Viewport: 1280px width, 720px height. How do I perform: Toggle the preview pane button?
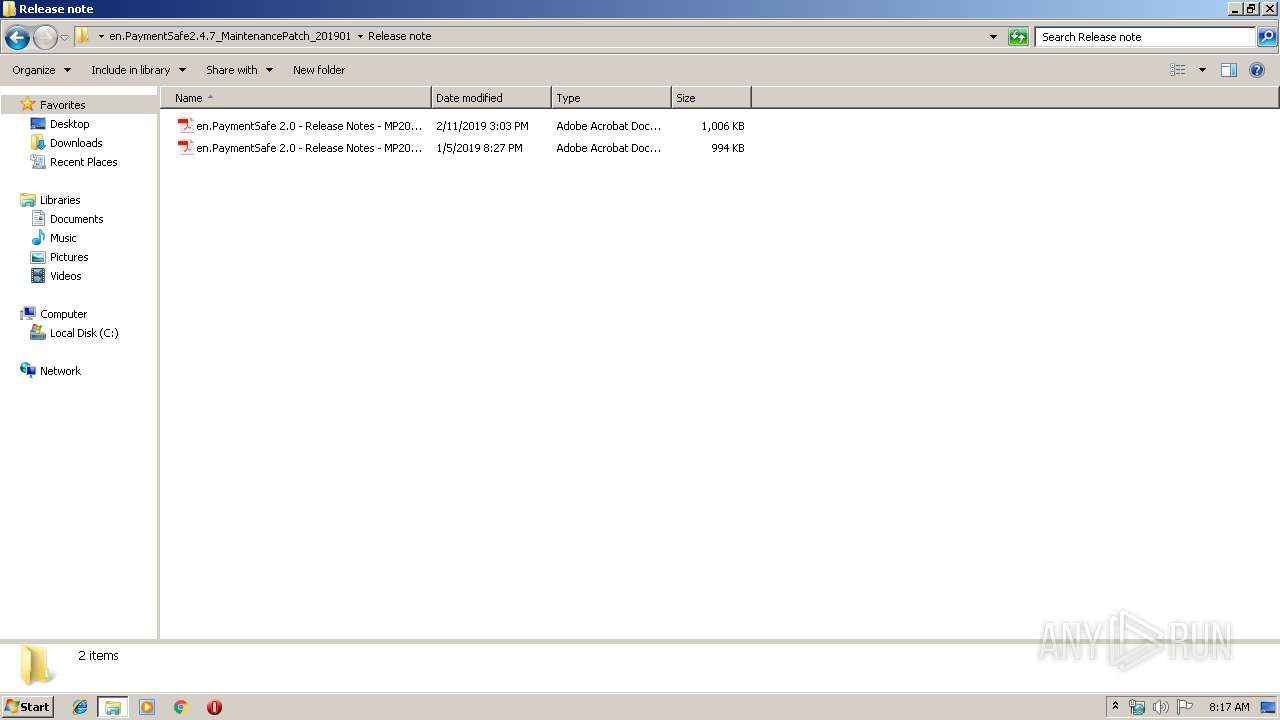pos(1229,70)
